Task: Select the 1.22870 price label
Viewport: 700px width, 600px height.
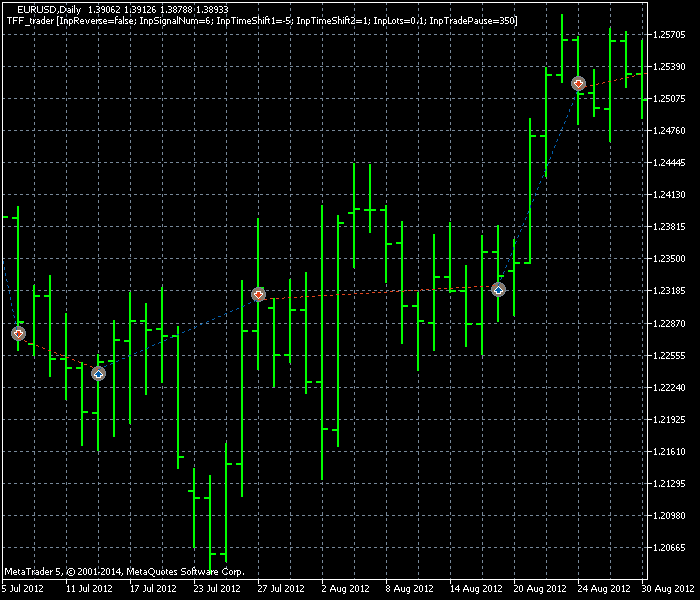Action: click(669, 323)
